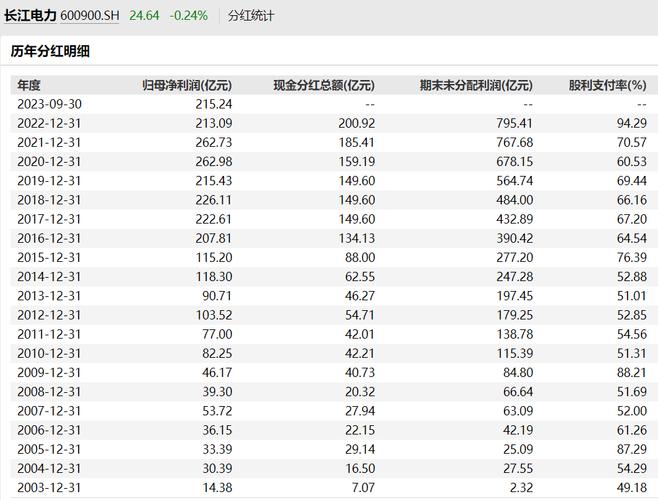Click the 期末未分配利润(亿元) column header
Screen dimensions: 658x500
(x=476, y=85)
